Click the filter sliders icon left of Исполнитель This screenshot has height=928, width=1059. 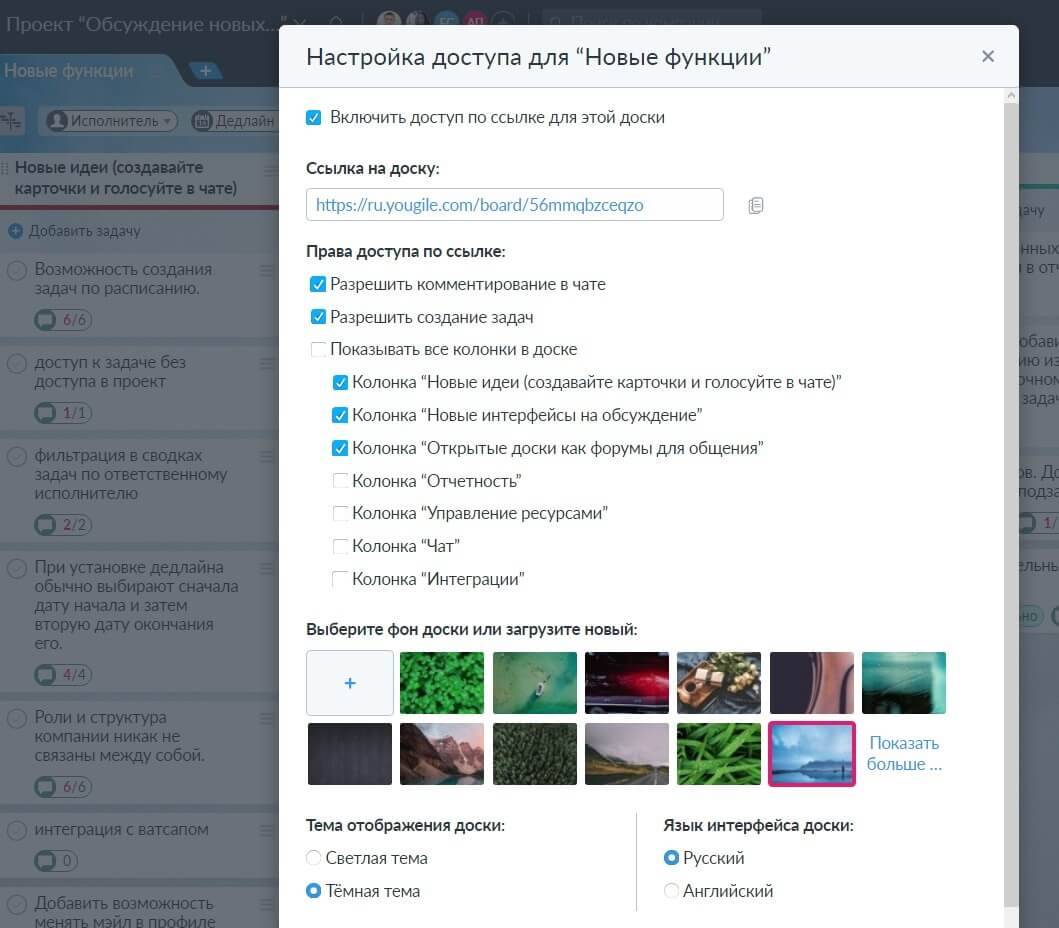[12, 120]
